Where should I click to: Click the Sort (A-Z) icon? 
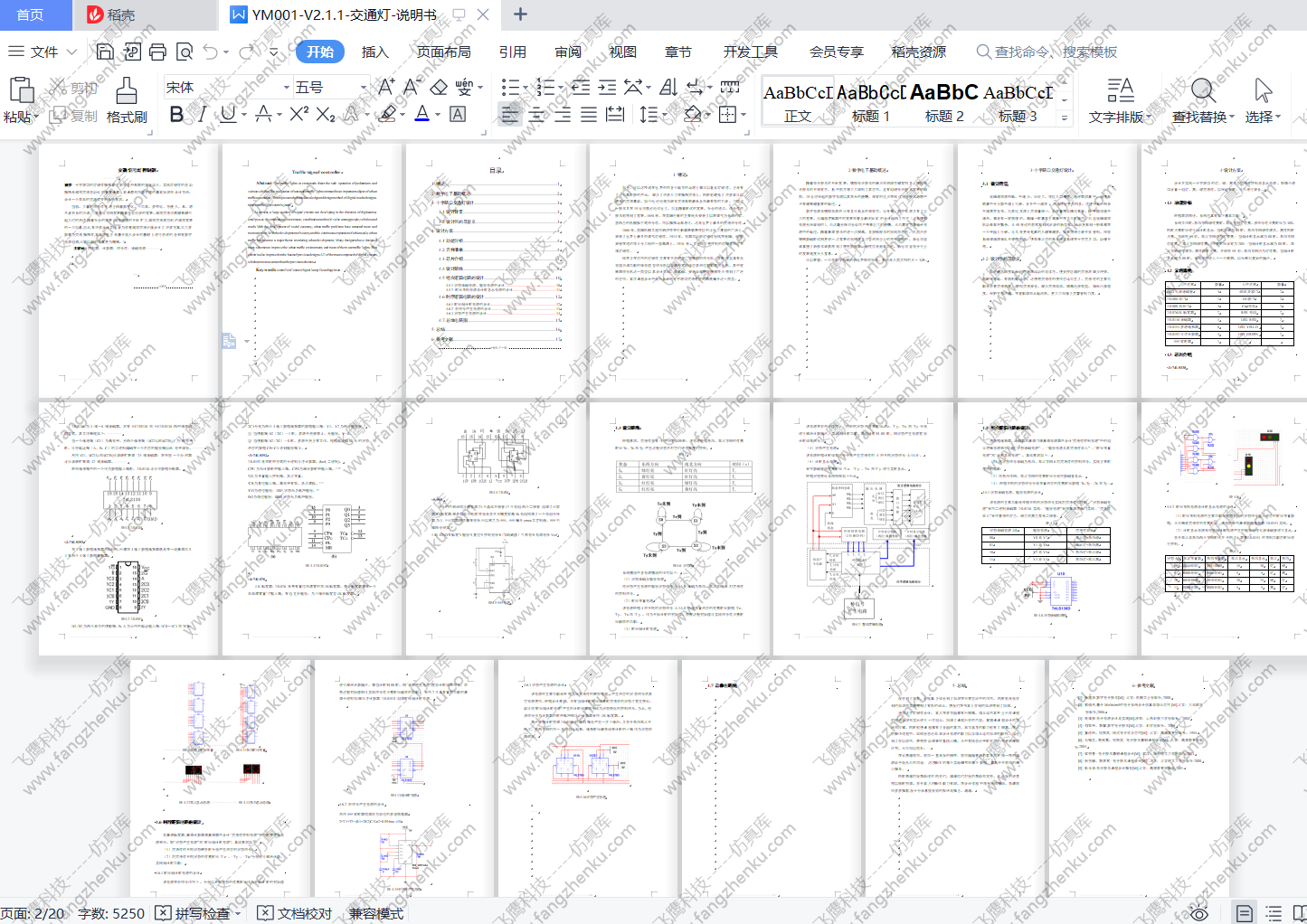(668, 87)
